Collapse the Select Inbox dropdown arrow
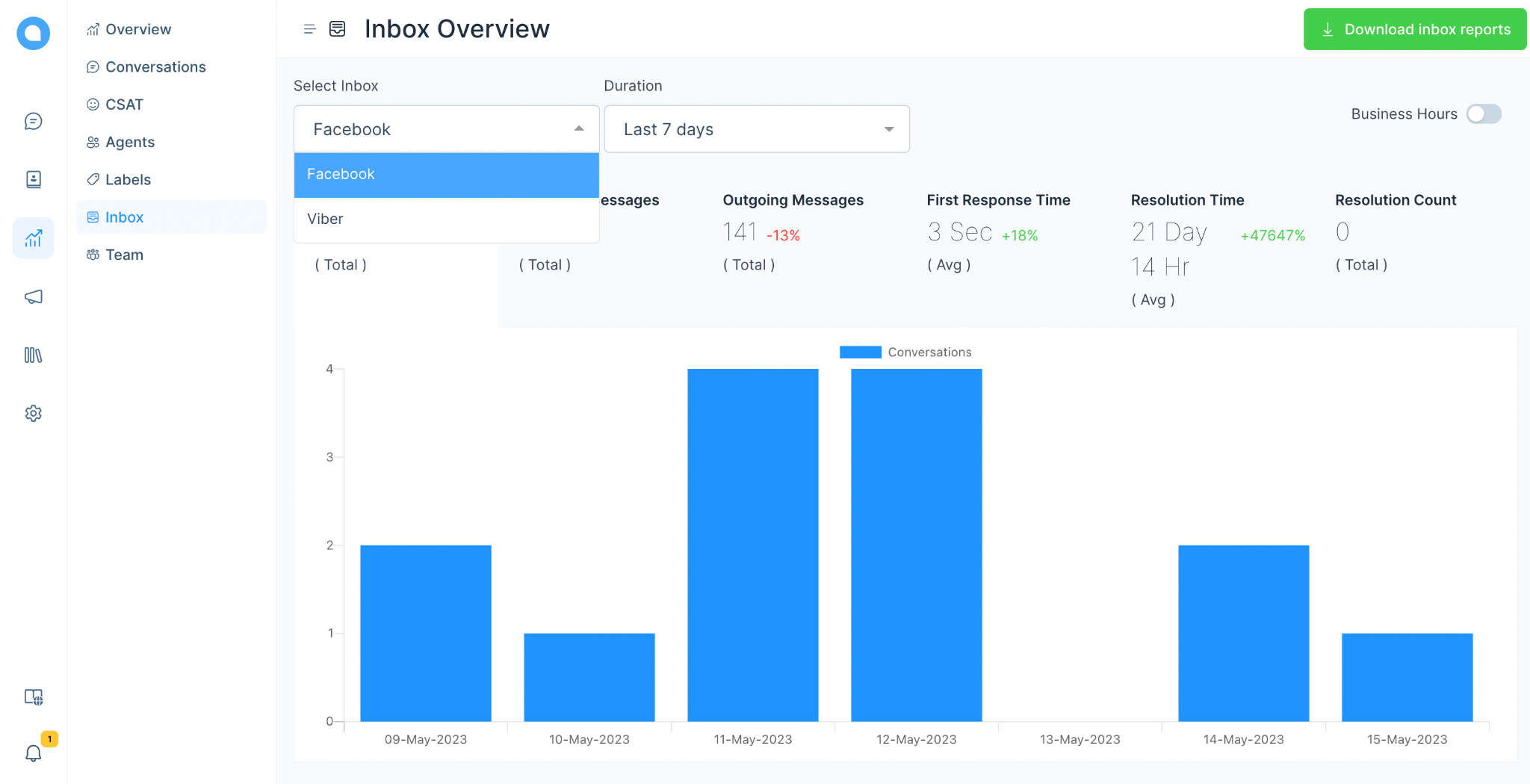Screen dimensions: 1530x784 (579, 128)
